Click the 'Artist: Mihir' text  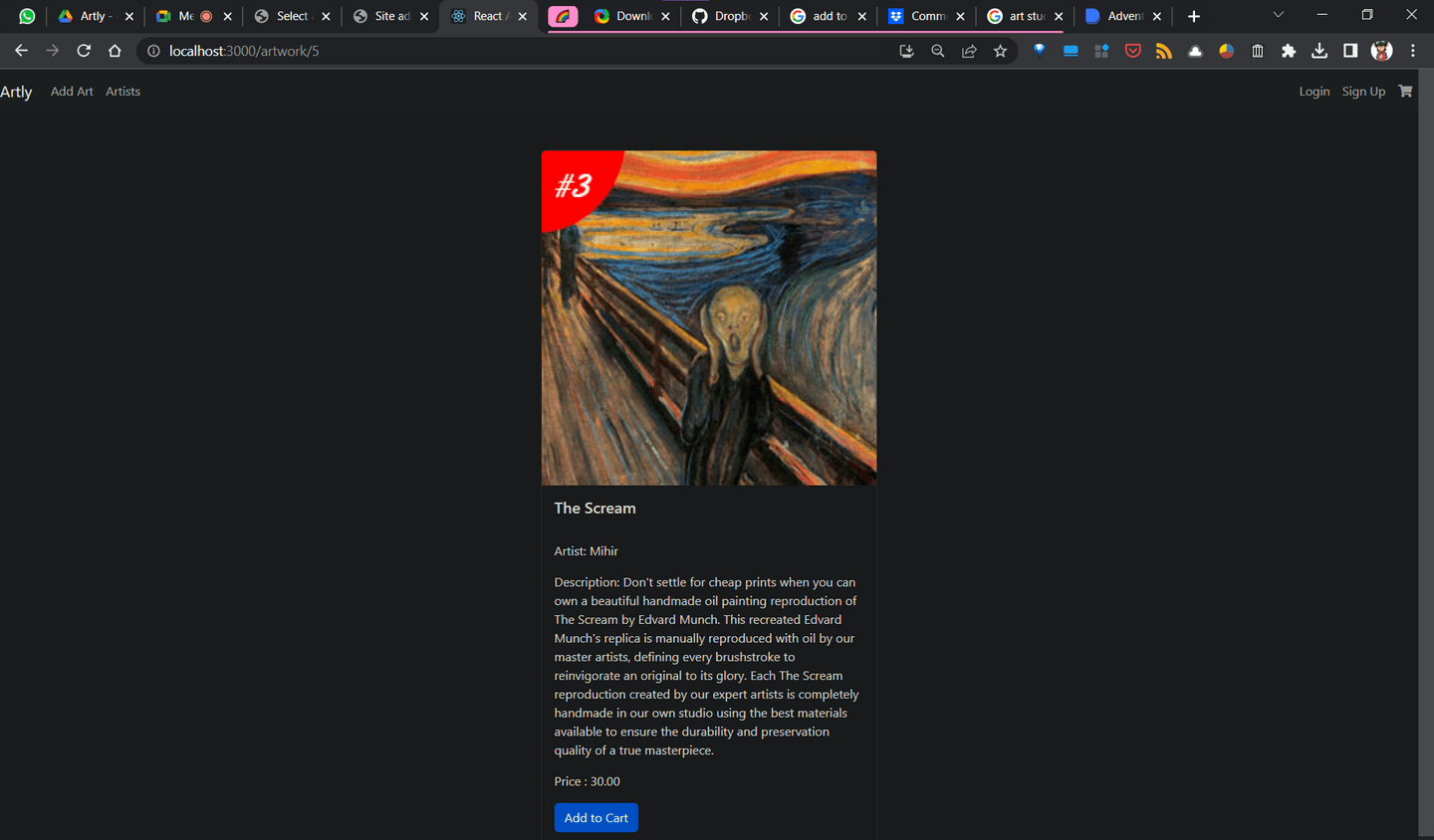coord(587,551)
